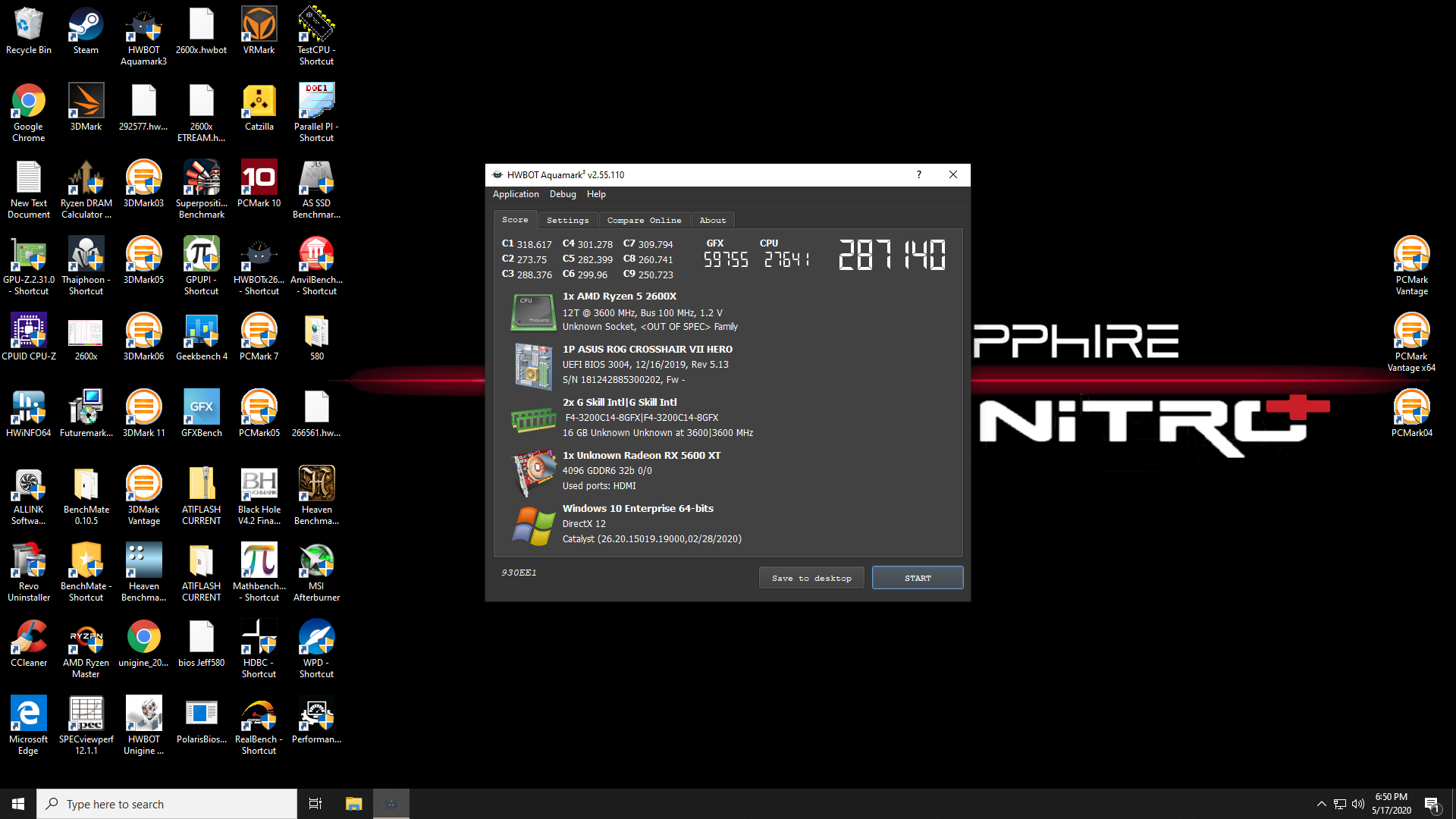Viewport: 1456px width, 819px height.
Task: Select the Google Chrome desktop icon
Action: coord(29,113)
